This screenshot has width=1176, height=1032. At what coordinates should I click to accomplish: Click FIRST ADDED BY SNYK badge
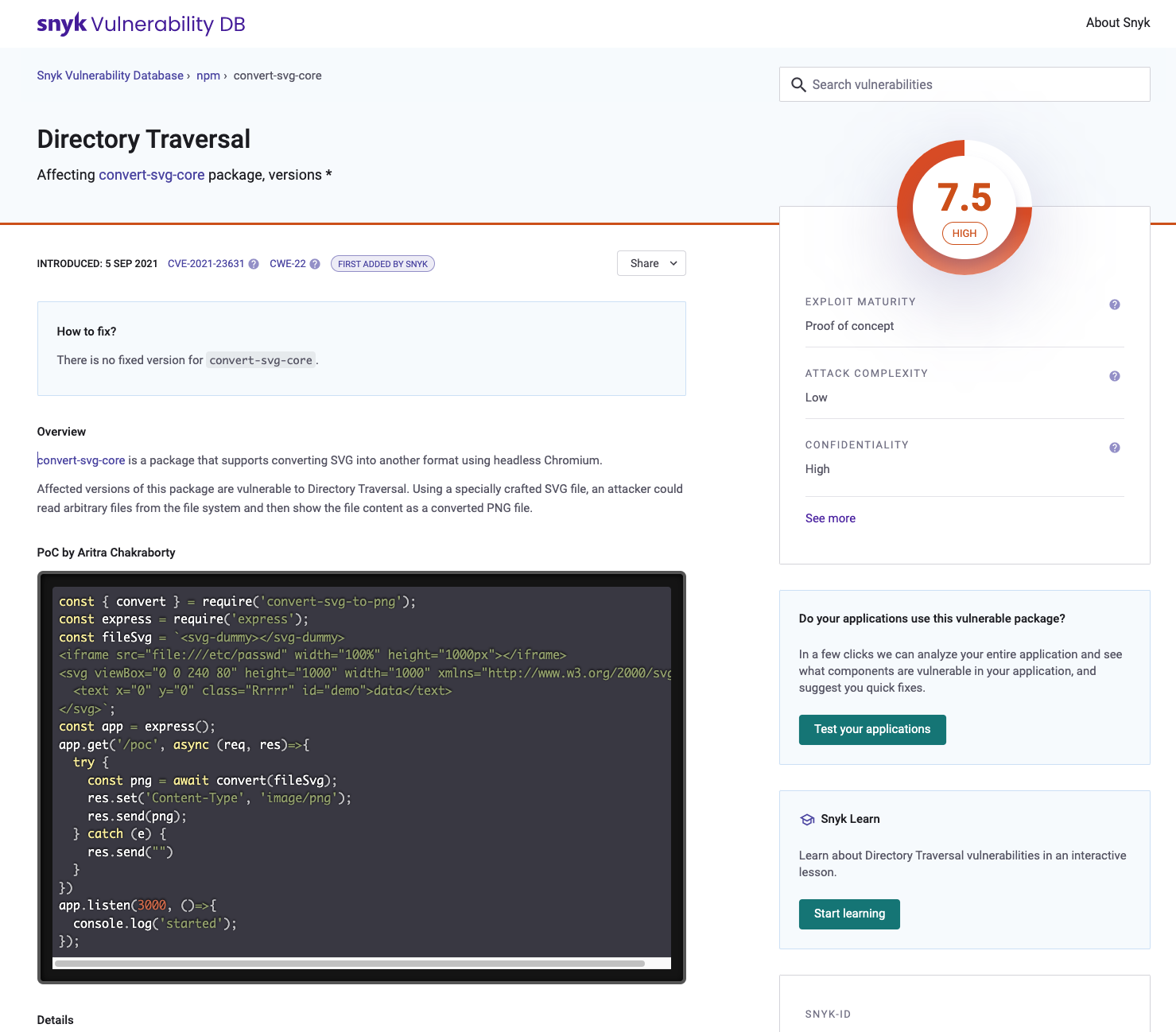[382, 264]
